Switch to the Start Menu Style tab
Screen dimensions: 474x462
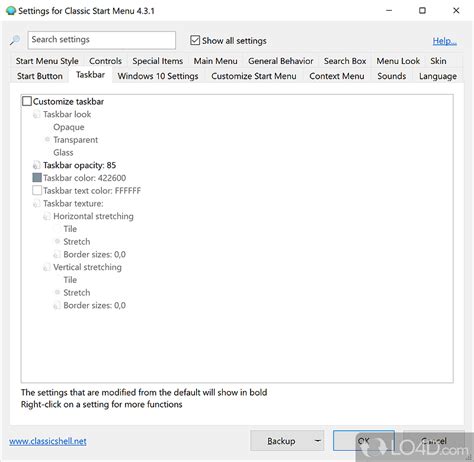pos(47,61)
